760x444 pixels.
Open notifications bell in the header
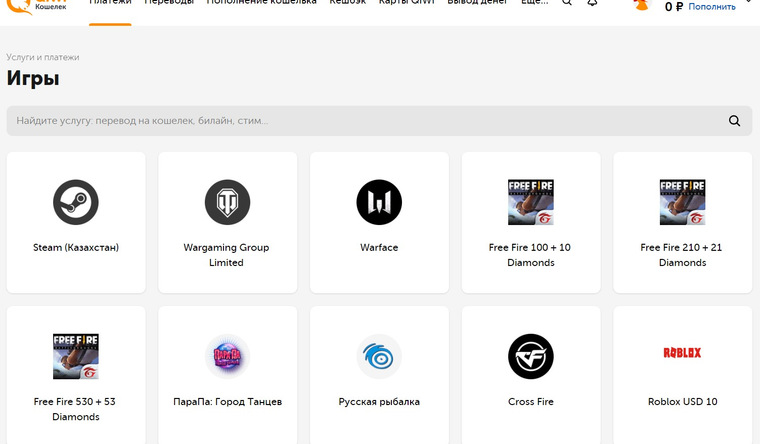(x=592, y=2)
